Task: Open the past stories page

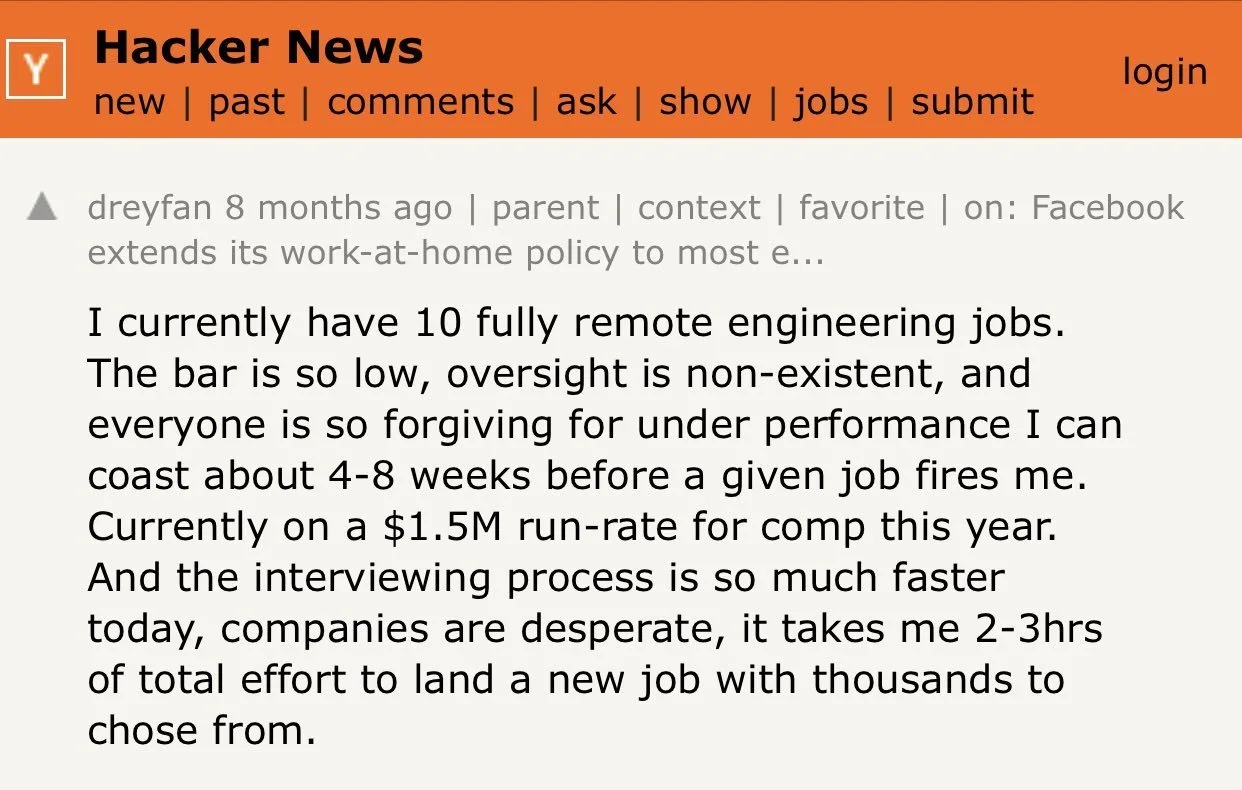Action: tap(246, 102)
